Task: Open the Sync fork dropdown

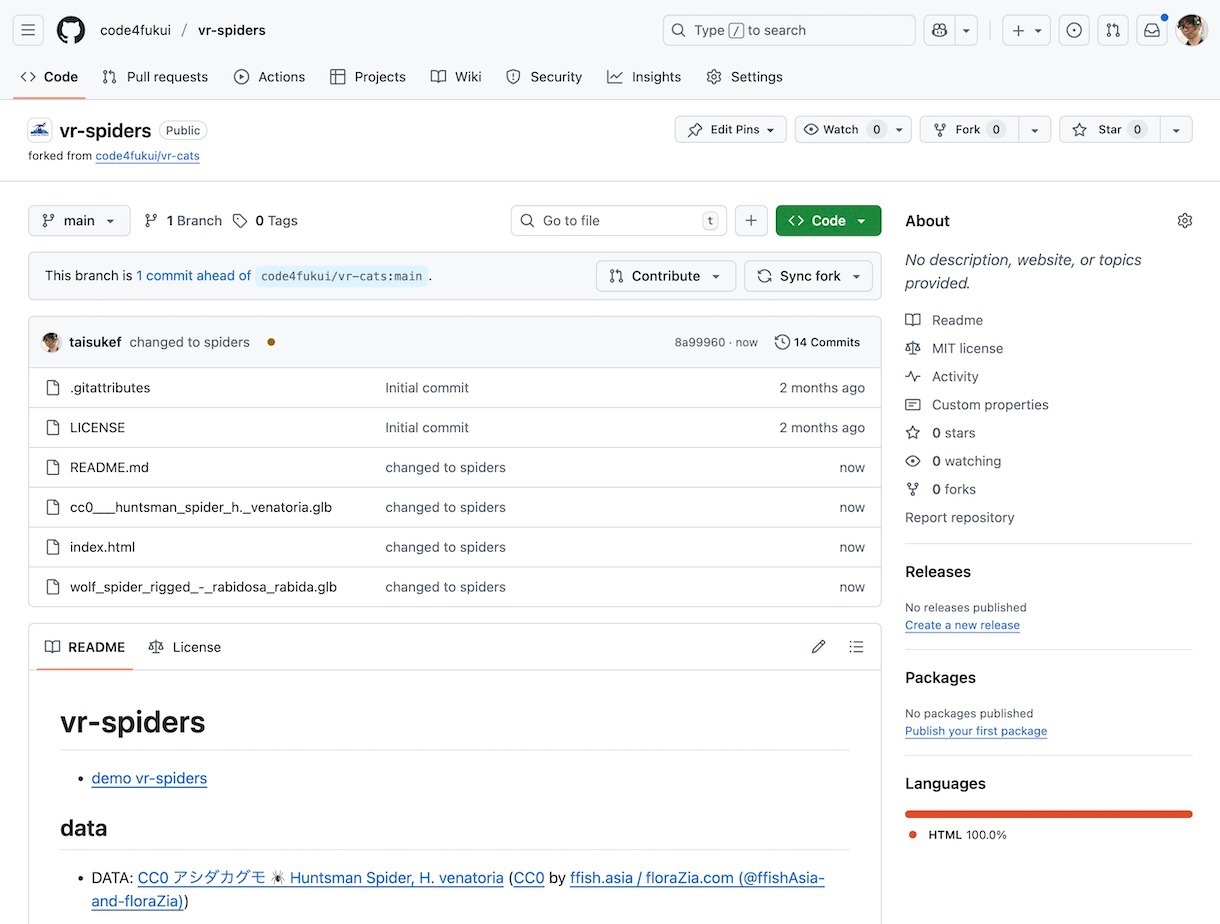Action: coord(808,276)
